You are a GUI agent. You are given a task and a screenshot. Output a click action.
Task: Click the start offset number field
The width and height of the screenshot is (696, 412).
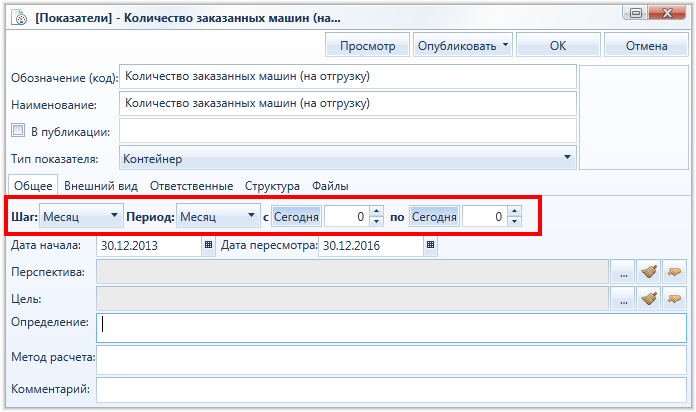click(x=347, y=217)
